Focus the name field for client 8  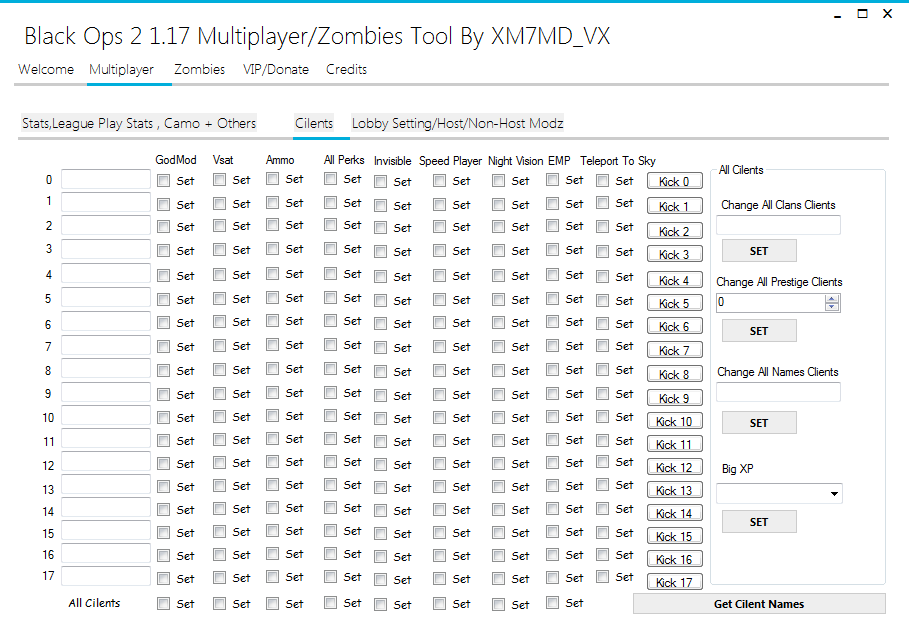(106, 369)
